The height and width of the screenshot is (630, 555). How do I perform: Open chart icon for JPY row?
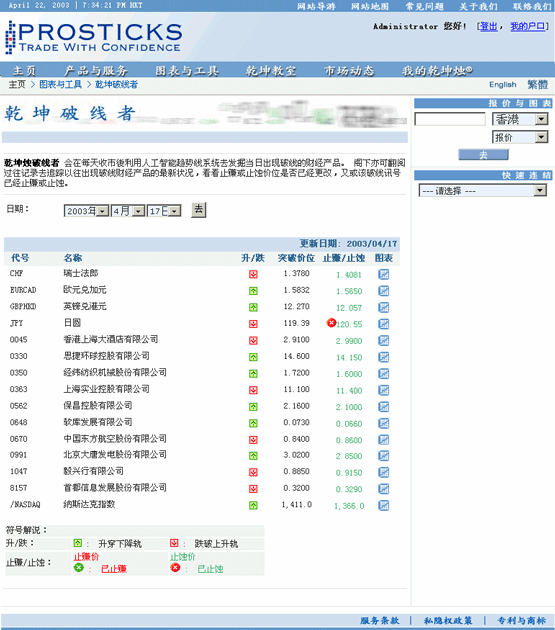point(384,324)
